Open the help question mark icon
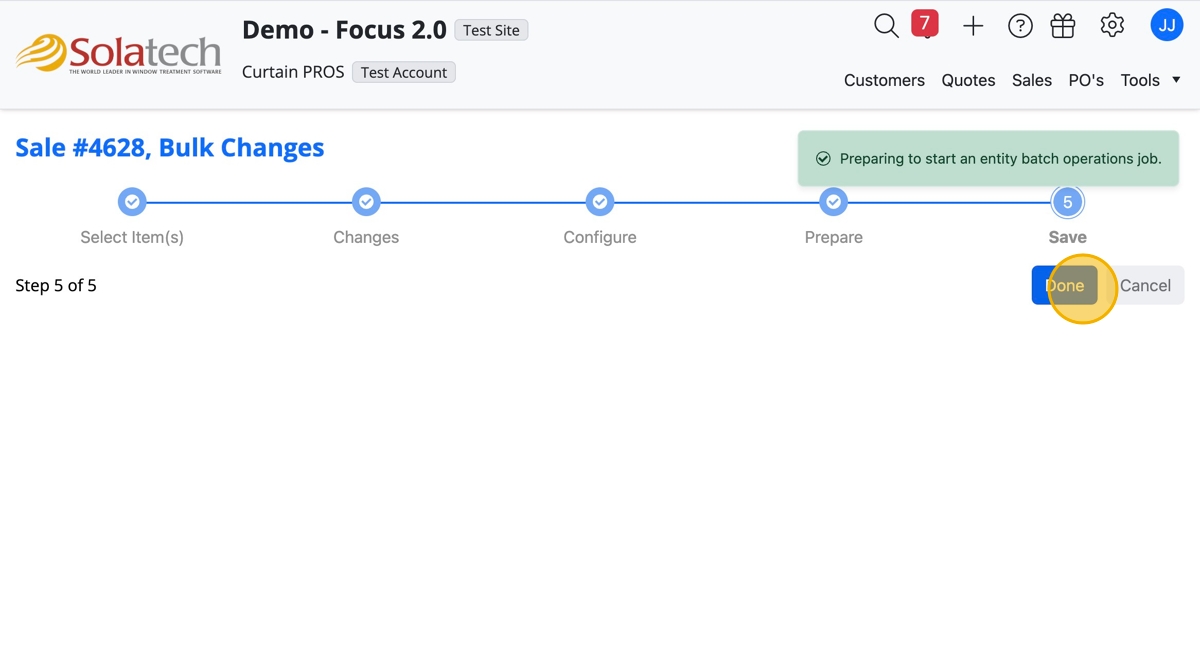Viewport: 1200px width, 670px height. [1020, 27]
